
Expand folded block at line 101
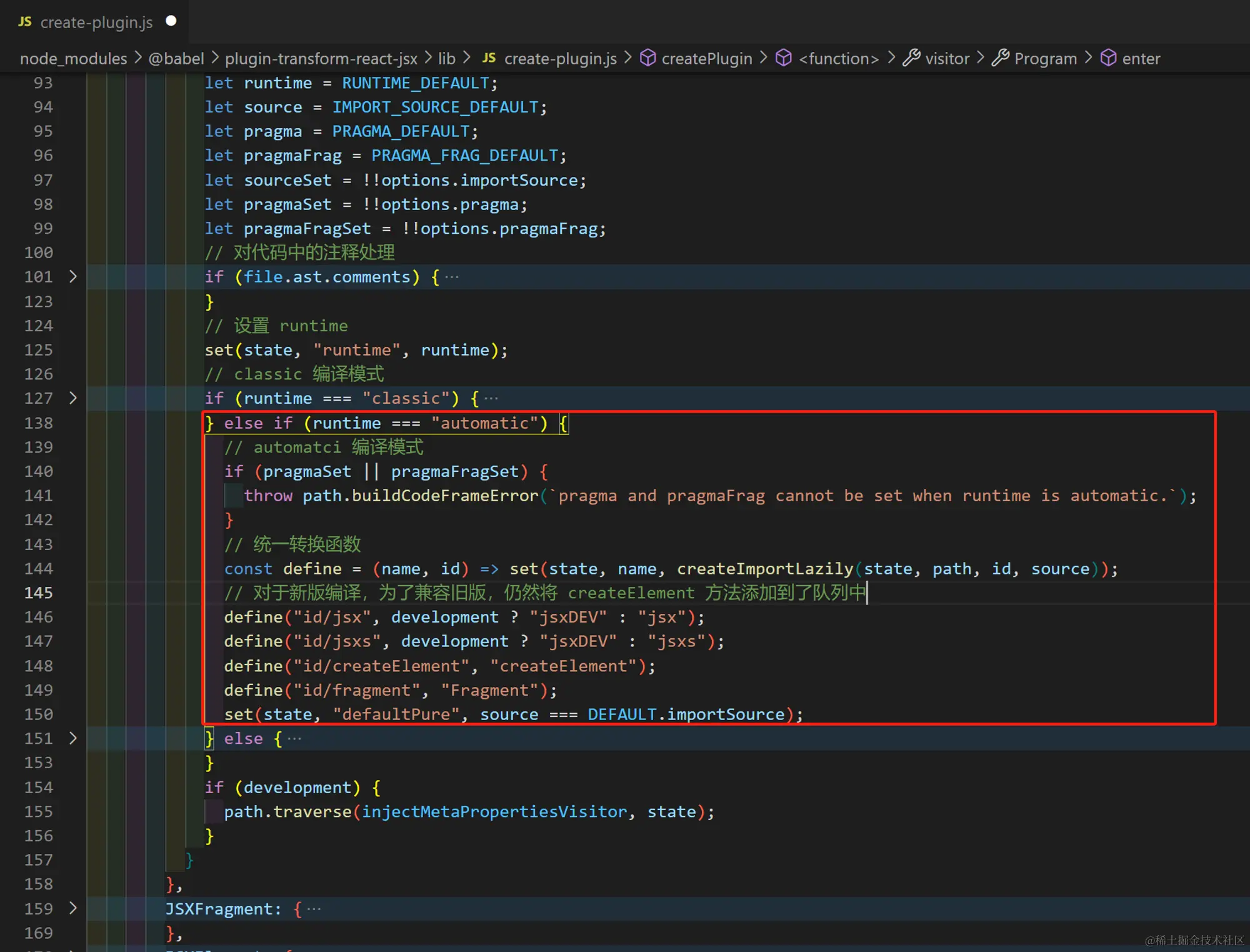73,276
